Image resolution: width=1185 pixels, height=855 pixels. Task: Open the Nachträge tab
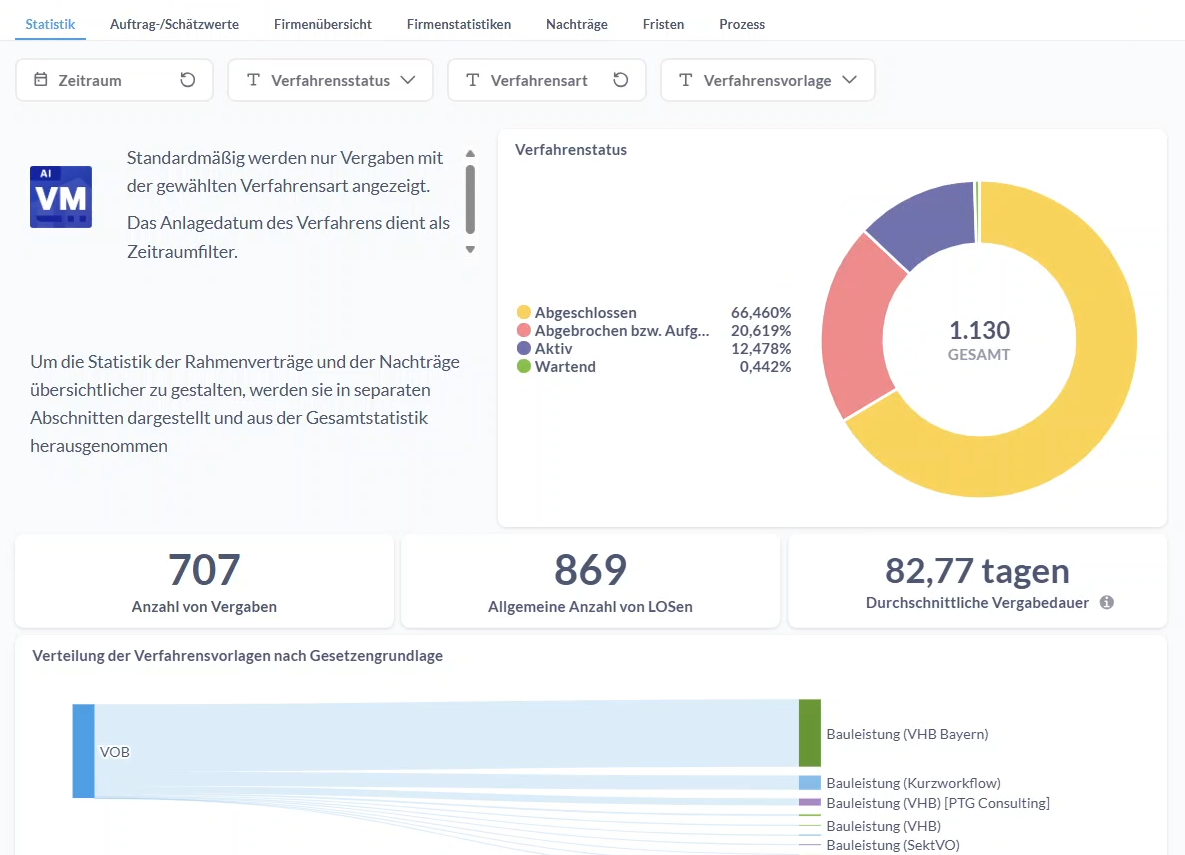point(577,24)
